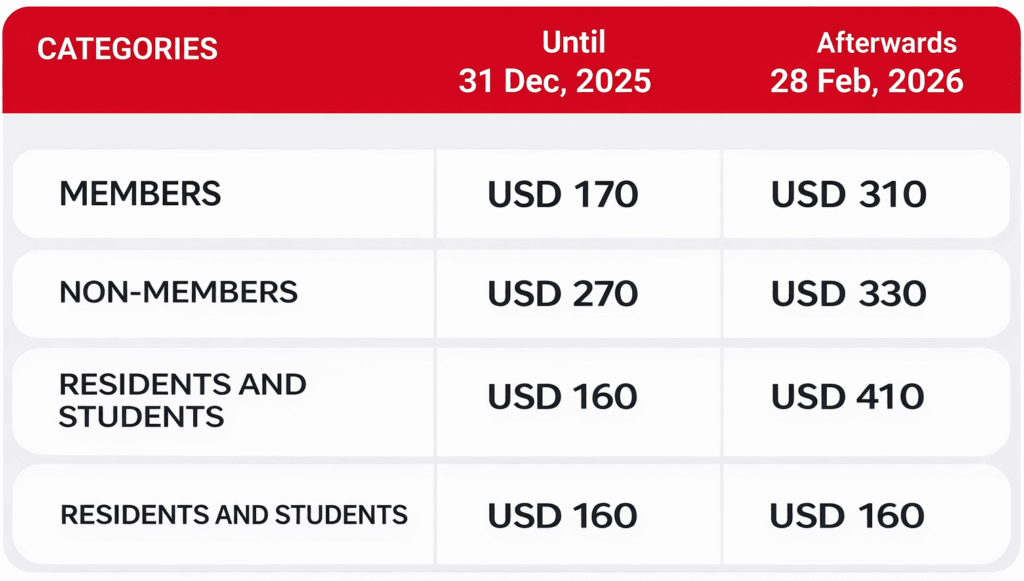1024x581 pixels.
Task: Click the USD 270 price
Action: coord(563,294)
